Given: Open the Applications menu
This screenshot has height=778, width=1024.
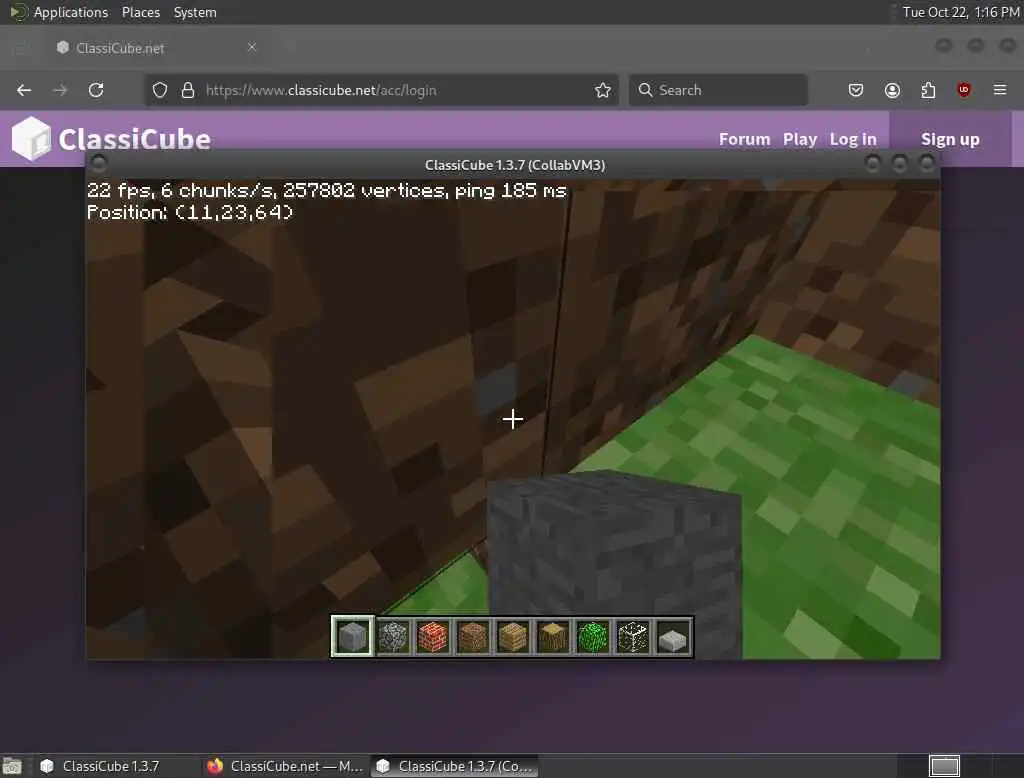Looking at the screenshot, I should [x=59, y=12].
